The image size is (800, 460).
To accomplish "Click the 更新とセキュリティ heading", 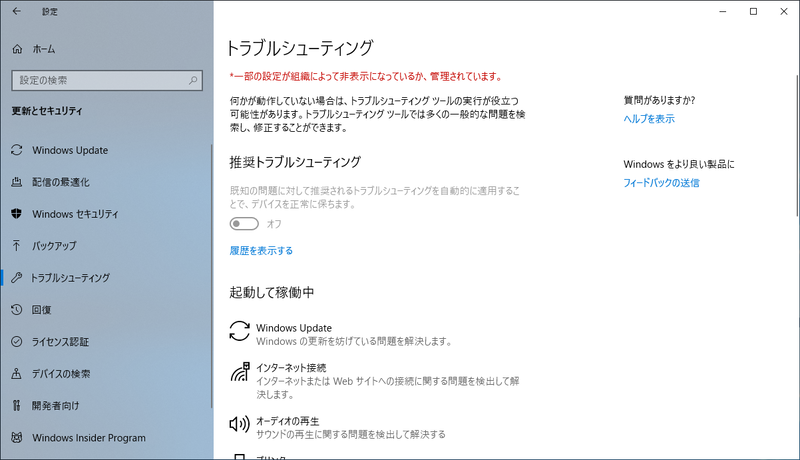I will 47,111.
